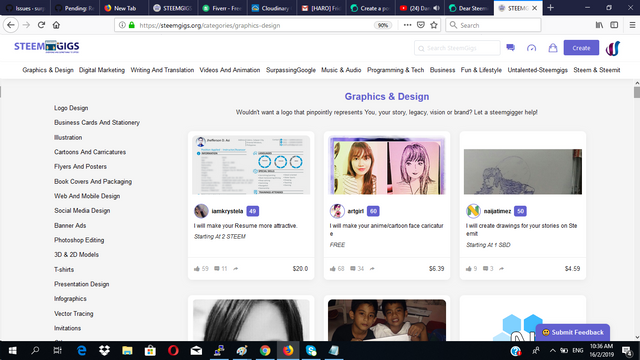This screenshot has height=360, width=640.
Task: Share naijatimez's drawings gig
Action: click(501, 269)
